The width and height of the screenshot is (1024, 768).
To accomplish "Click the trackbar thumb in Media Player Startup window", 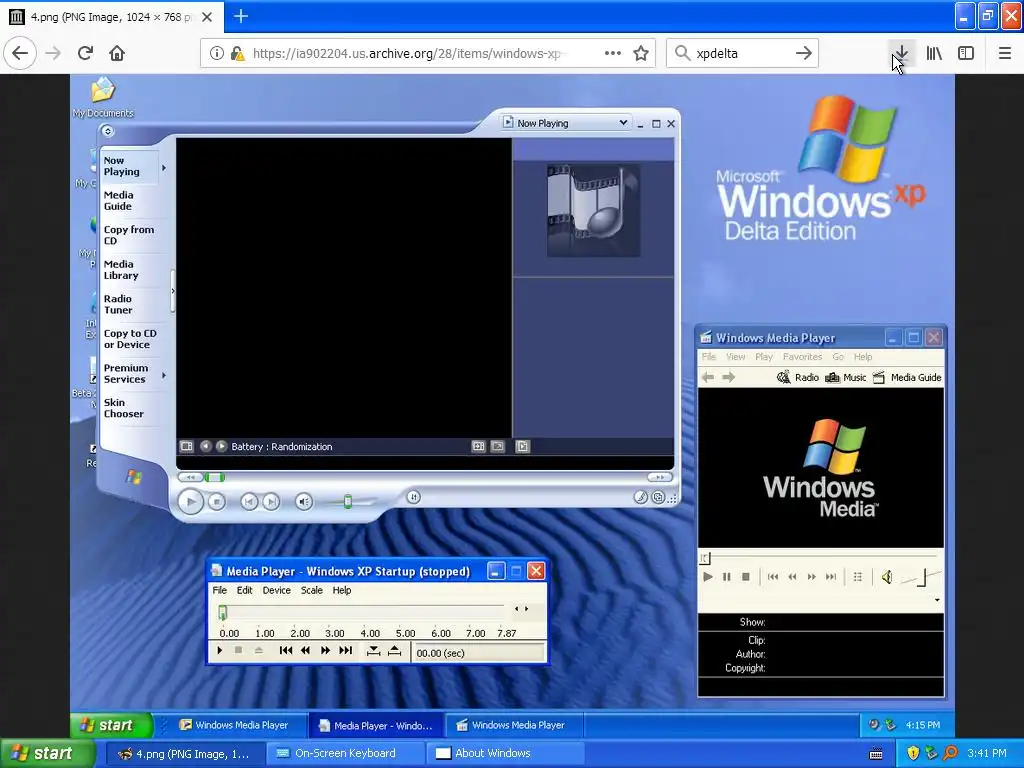I will coord(223,612).
